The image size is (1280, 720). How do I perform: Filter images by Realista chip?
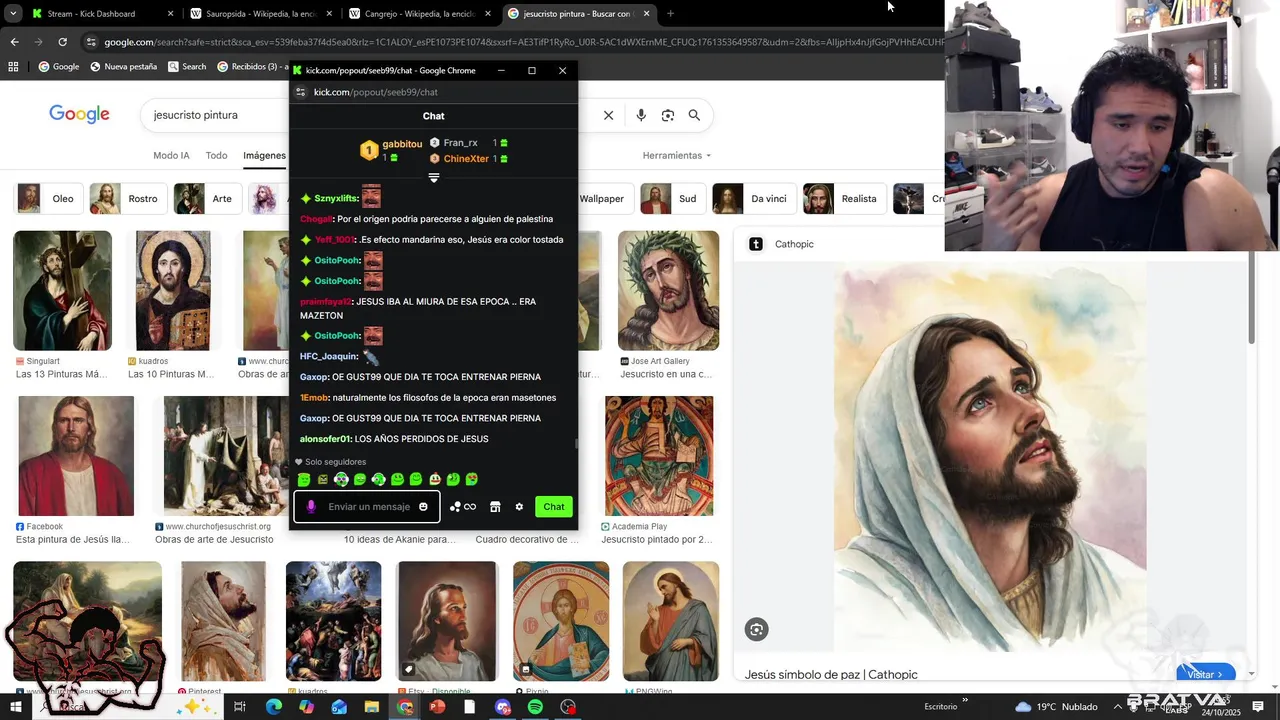(844, 199)
